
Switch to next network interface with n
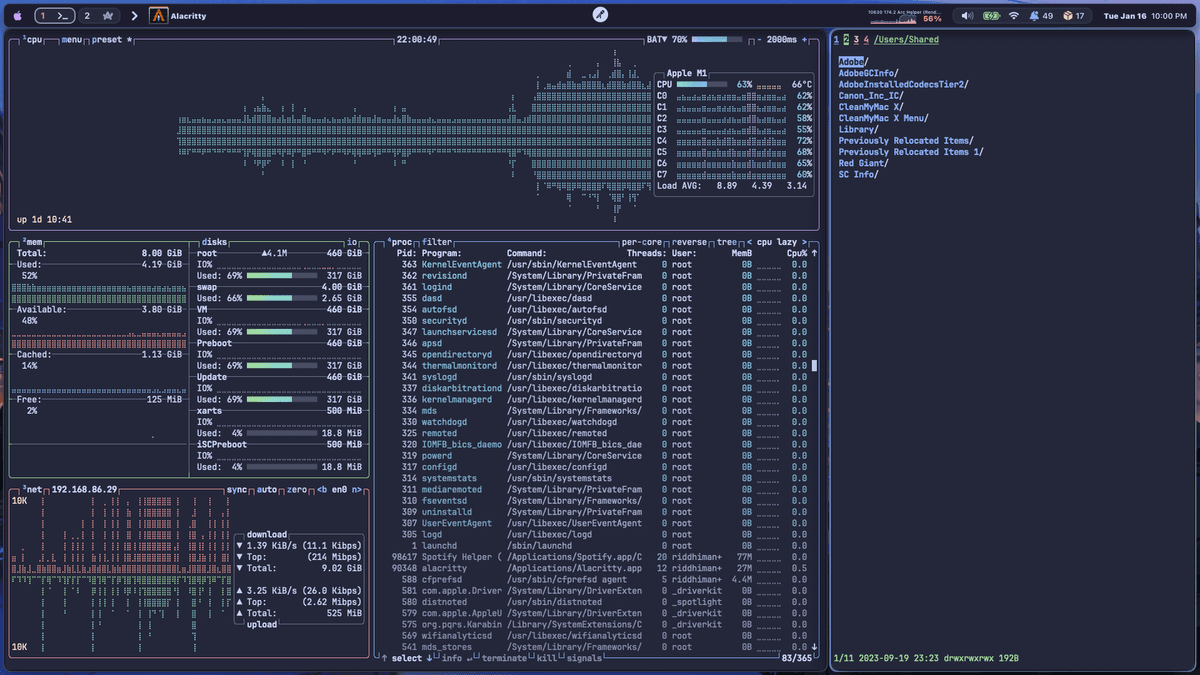coord(355,490)
